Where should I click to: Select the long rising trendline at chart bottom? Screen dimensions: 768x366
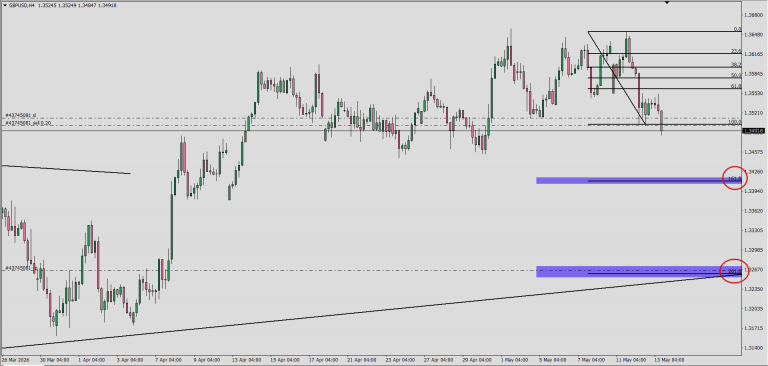tap(371, 312)
